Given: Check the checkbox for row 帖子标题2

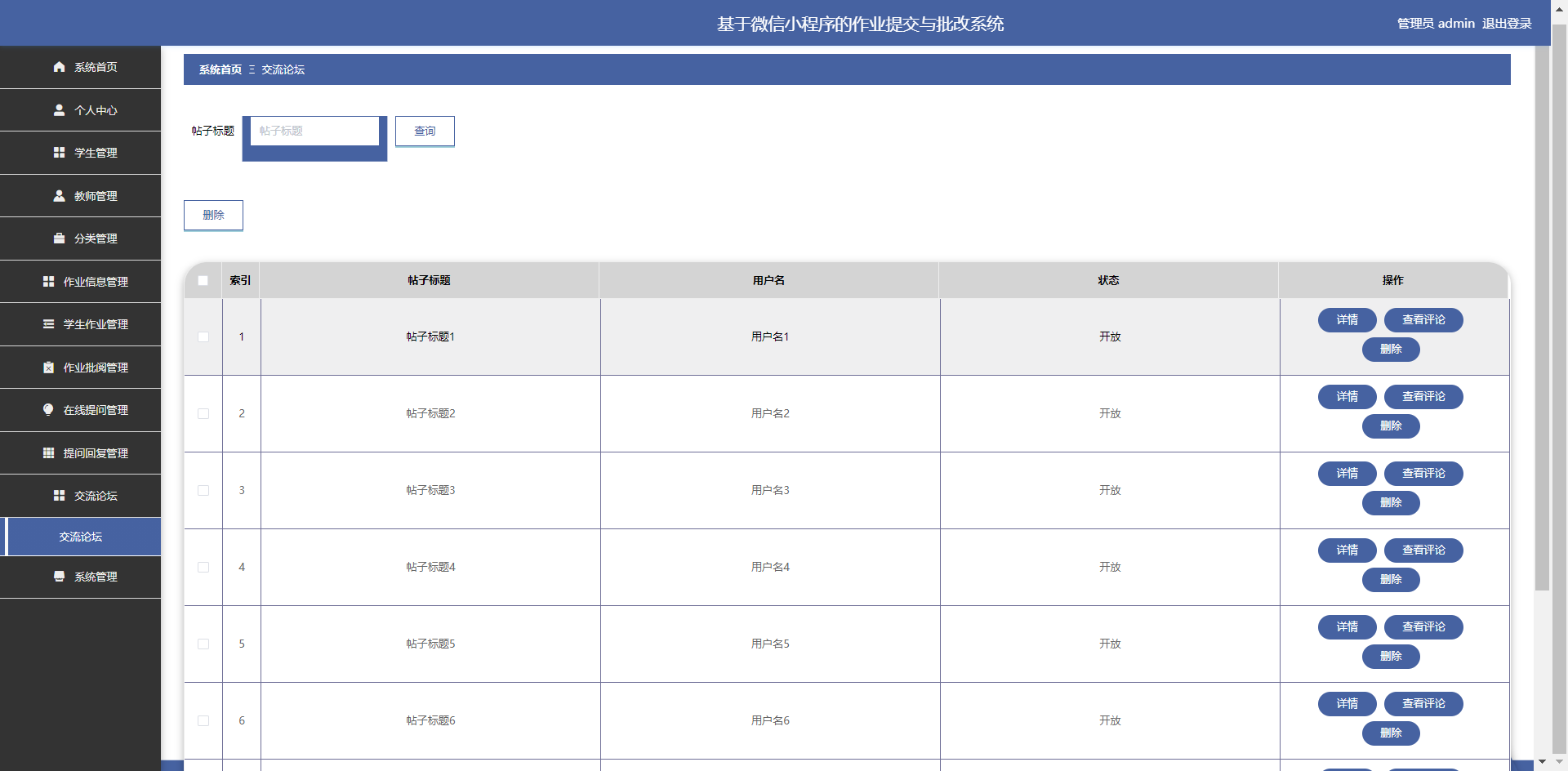Looking at the screenshot, I should pyautogui.click(x=203, y=414).
